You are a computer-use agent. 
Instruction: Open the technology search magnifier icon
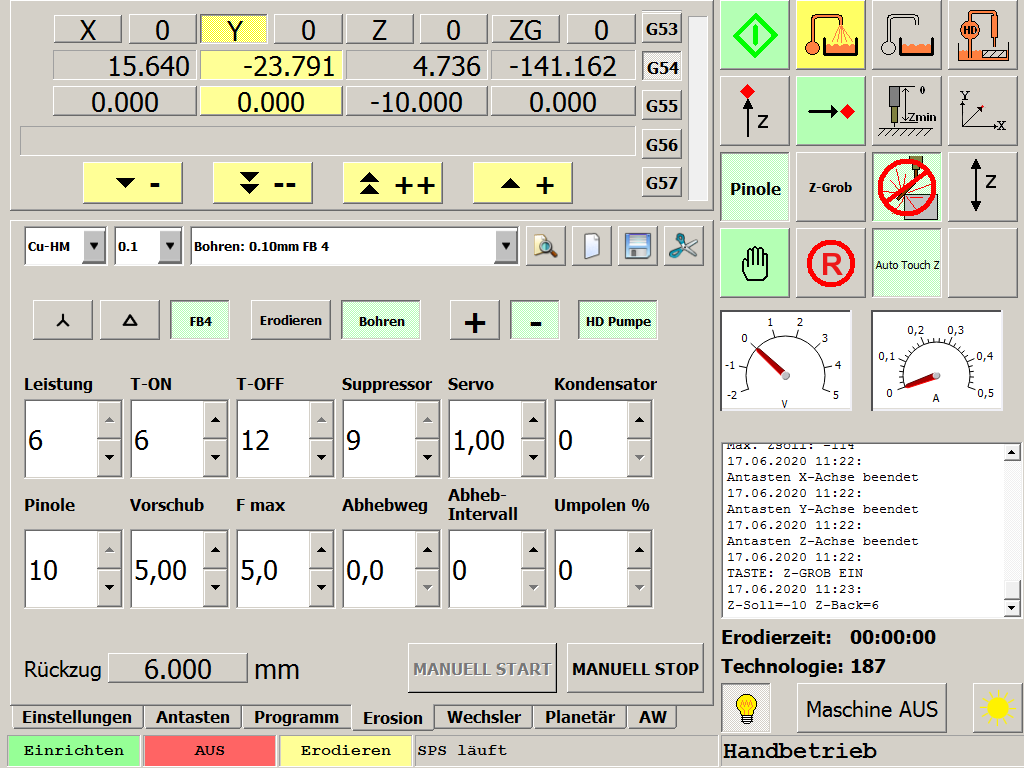545,246
